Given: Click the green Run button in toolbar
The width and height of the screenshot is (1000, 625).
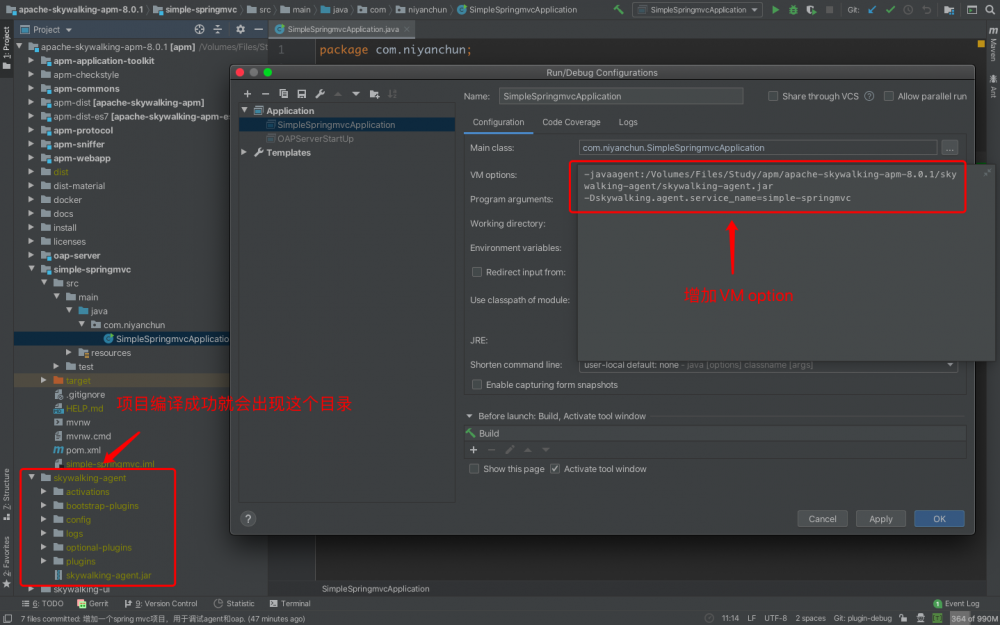Looking at the screenshot, I should (775, 10).
